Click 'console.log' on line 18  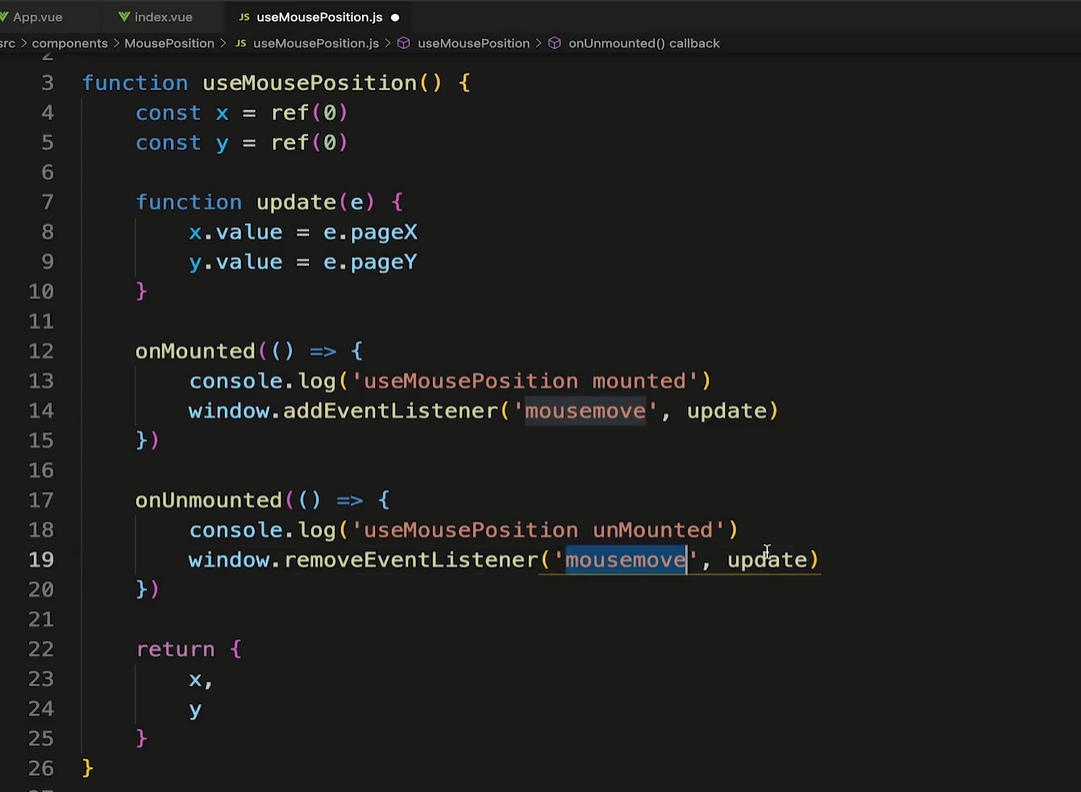(x=263, y=530)
